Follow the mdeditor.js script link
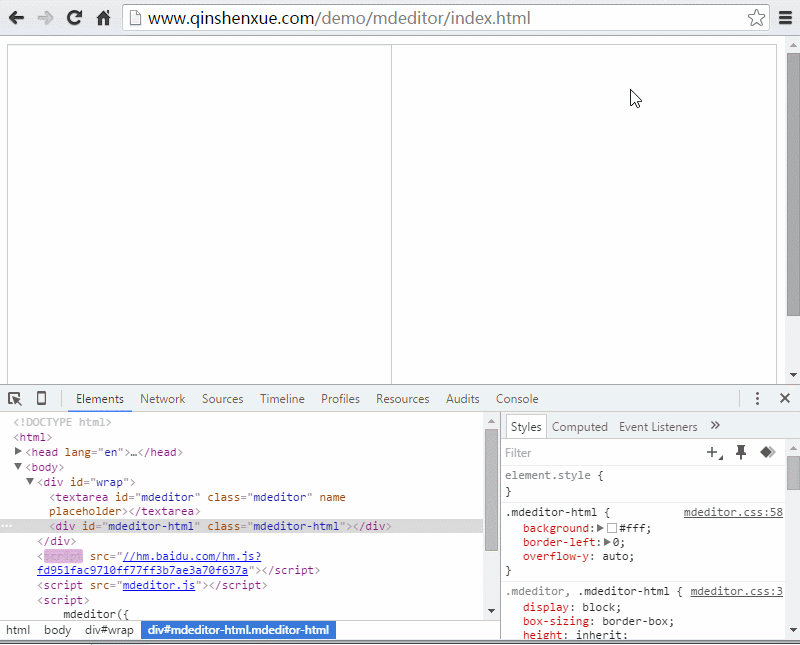800x645 pixels. pos(159,585)
